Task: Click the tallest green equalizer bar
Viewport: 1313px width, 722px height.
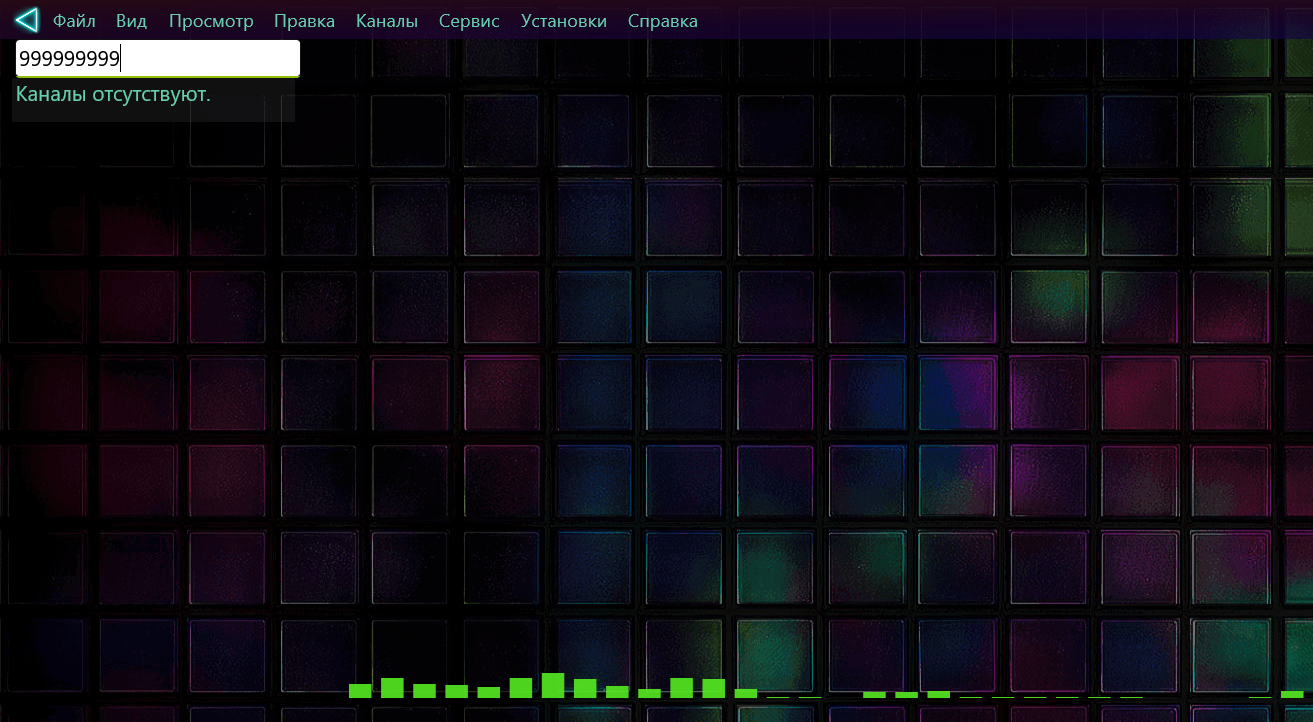Action: point(553,685)
